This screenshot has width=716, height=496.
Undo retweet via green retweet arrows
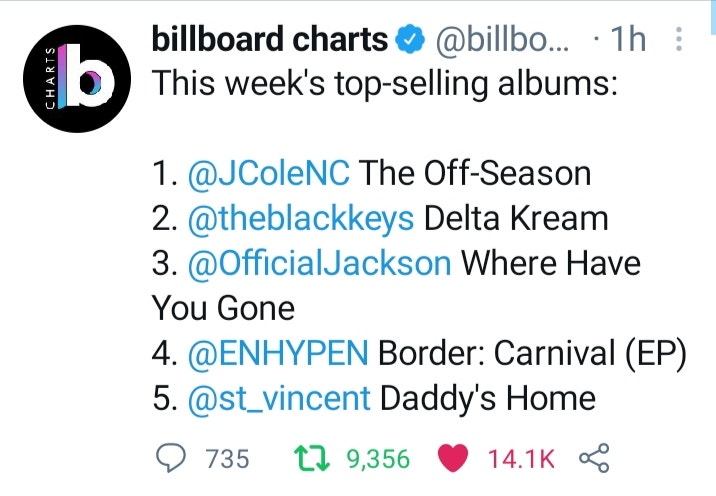pos(312,459)
